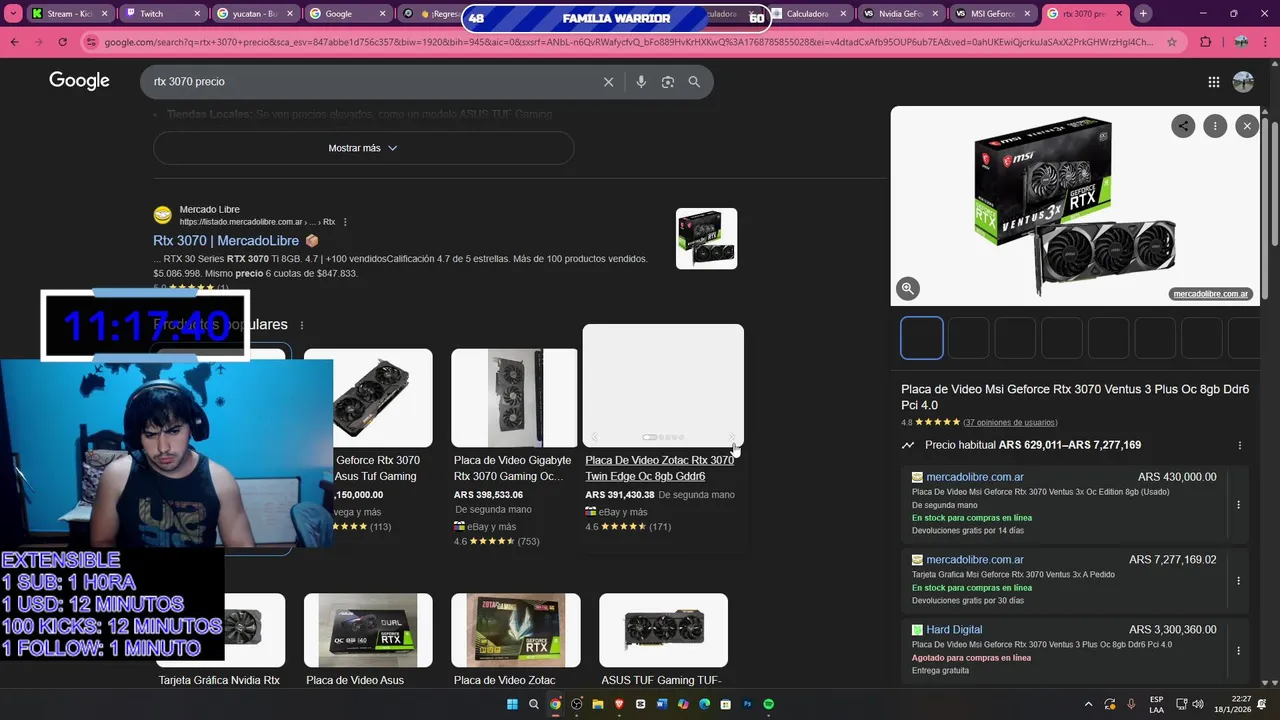
Task: Open Hard Digital seller link
Action: tap(954, 630)
